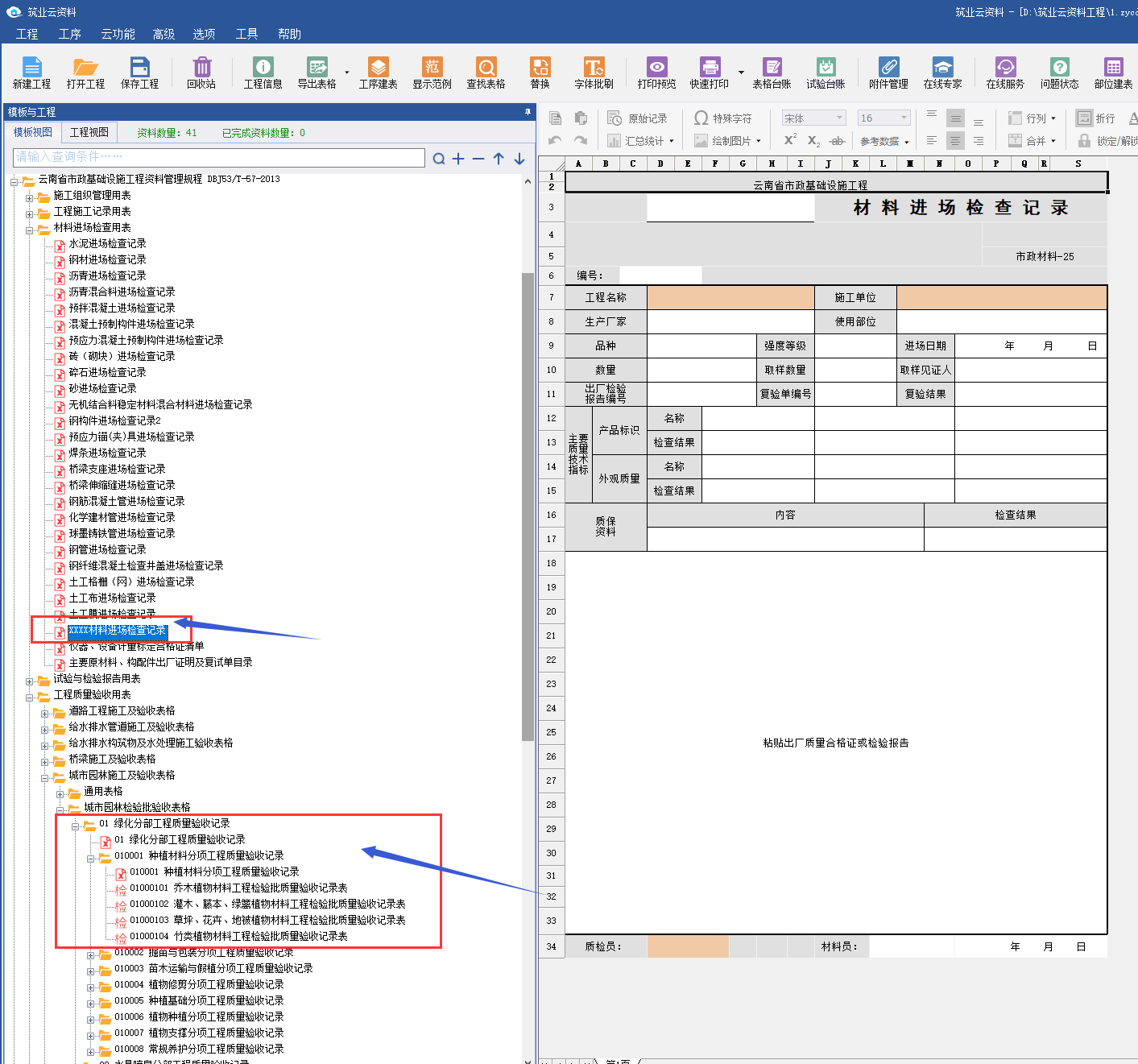1138x1064 pixels.
Task: Undo the last edit in editor toolbar
Action: click(555, 140)
